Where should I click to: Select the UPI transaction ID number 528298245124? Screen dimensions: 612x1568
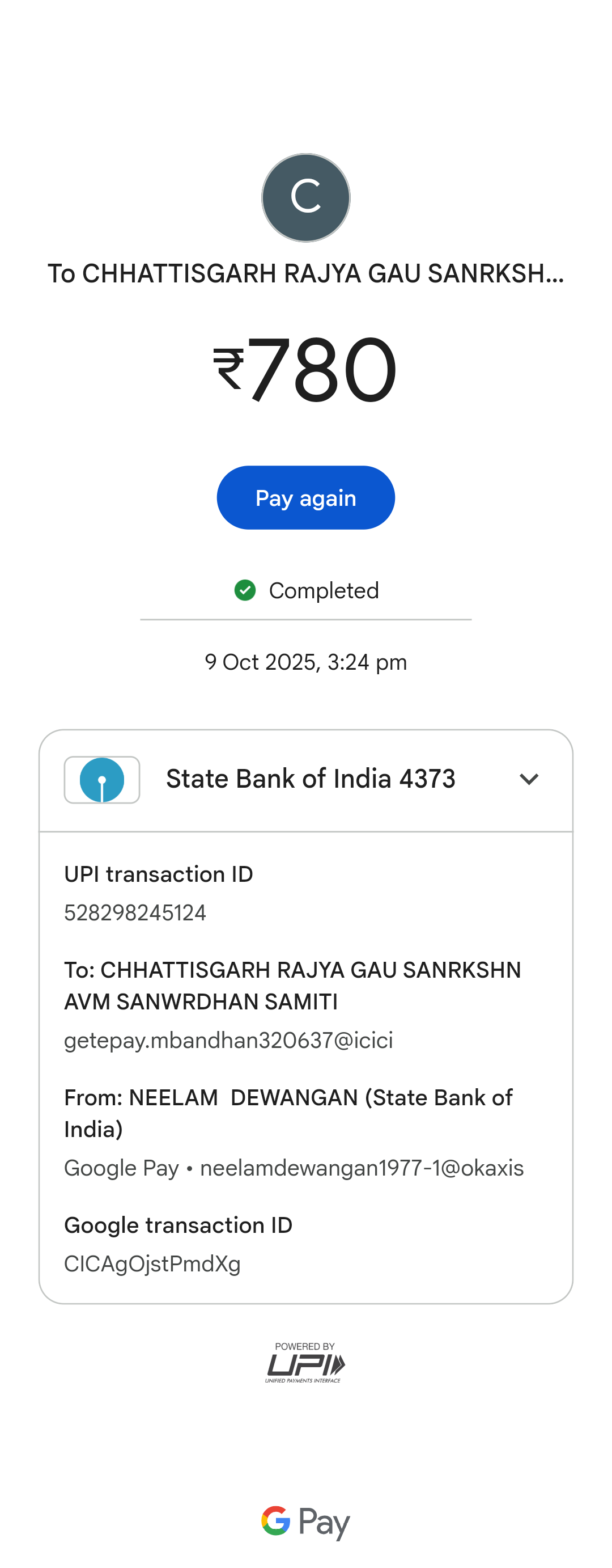(135, 913)
